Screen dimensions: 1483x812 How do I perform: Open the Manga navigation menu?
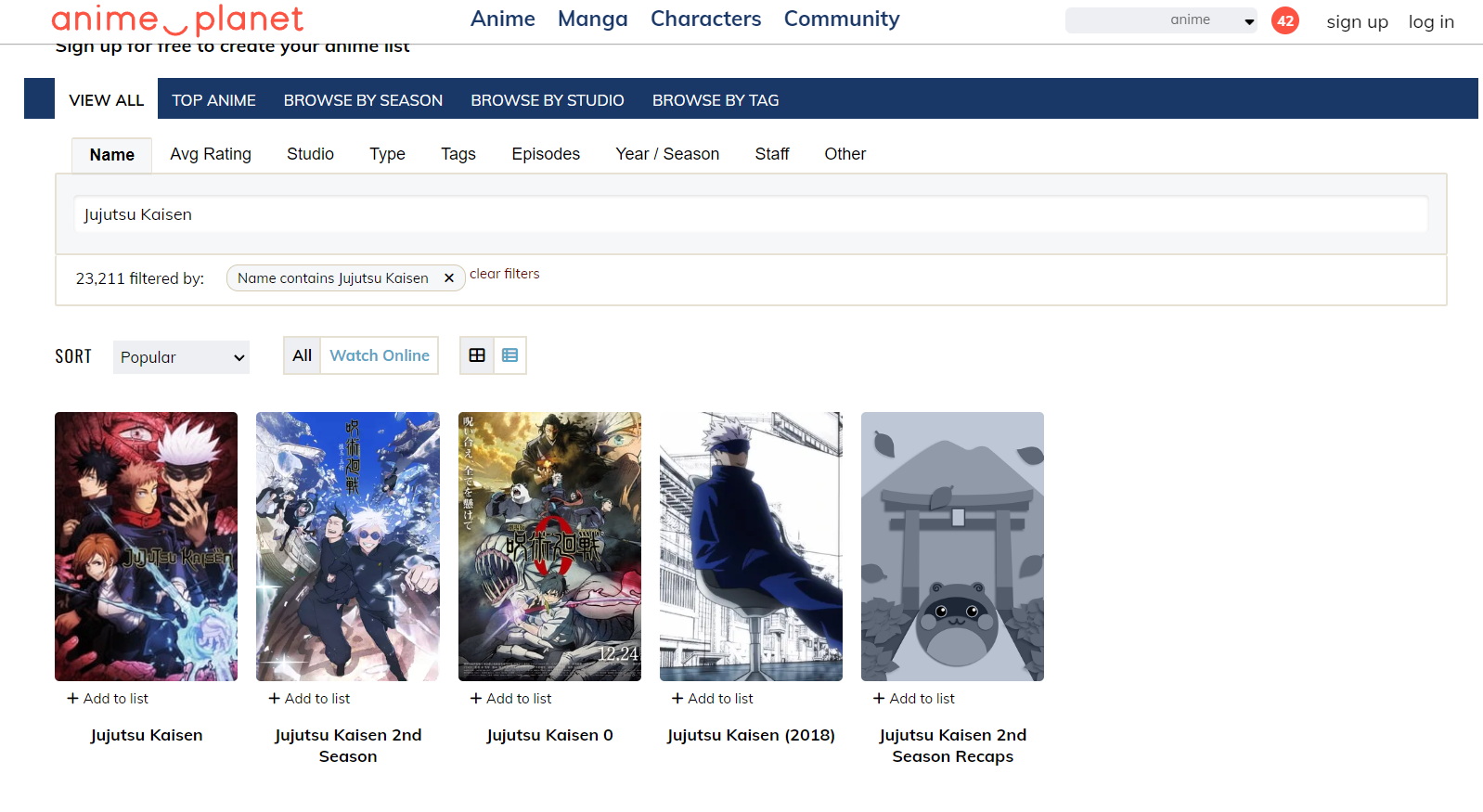pyautogui.click(x=592, y=19)
